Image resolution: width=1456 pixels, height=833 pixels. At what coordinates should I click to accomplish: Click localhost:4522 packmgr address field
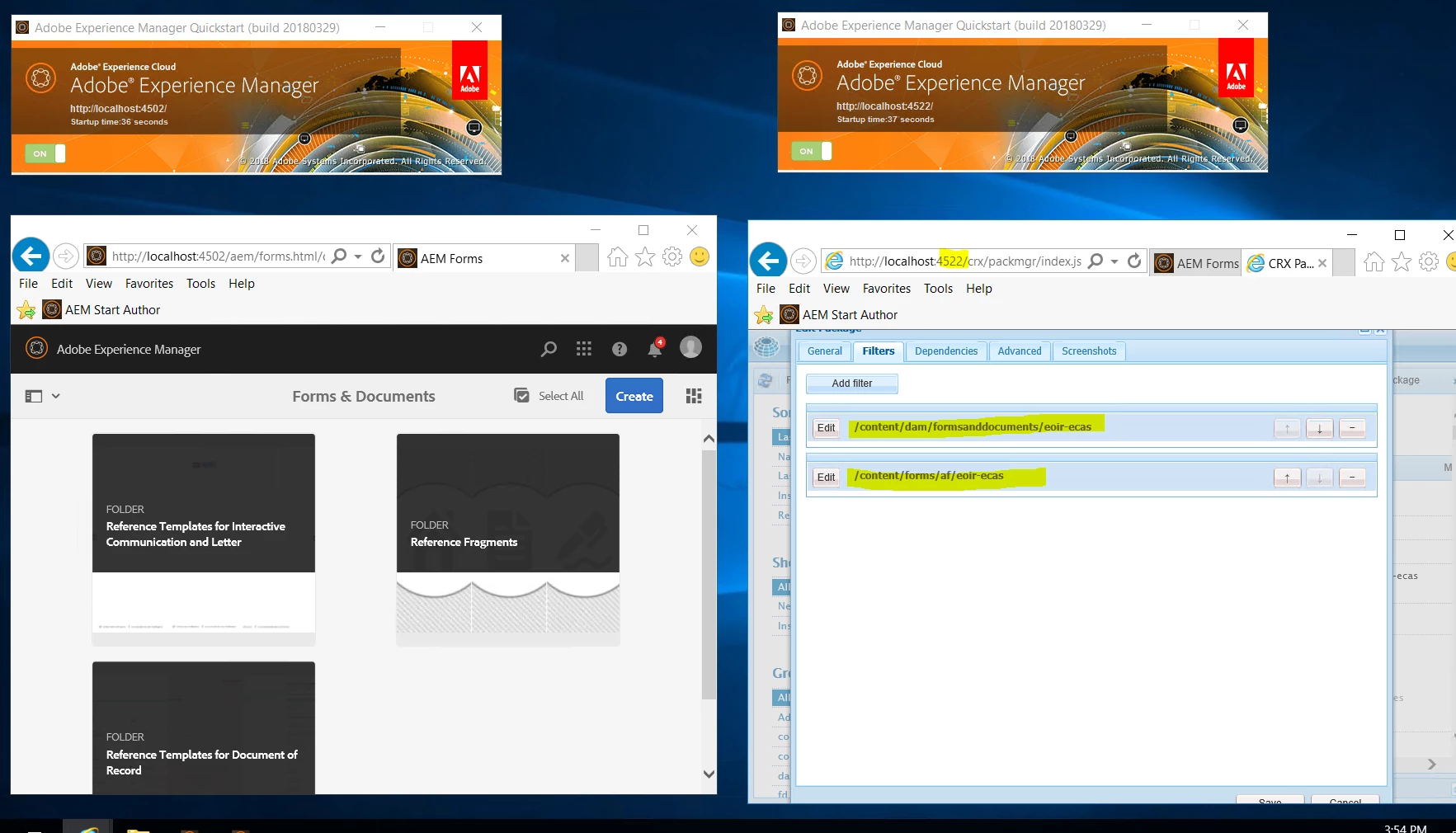[965, 261]
